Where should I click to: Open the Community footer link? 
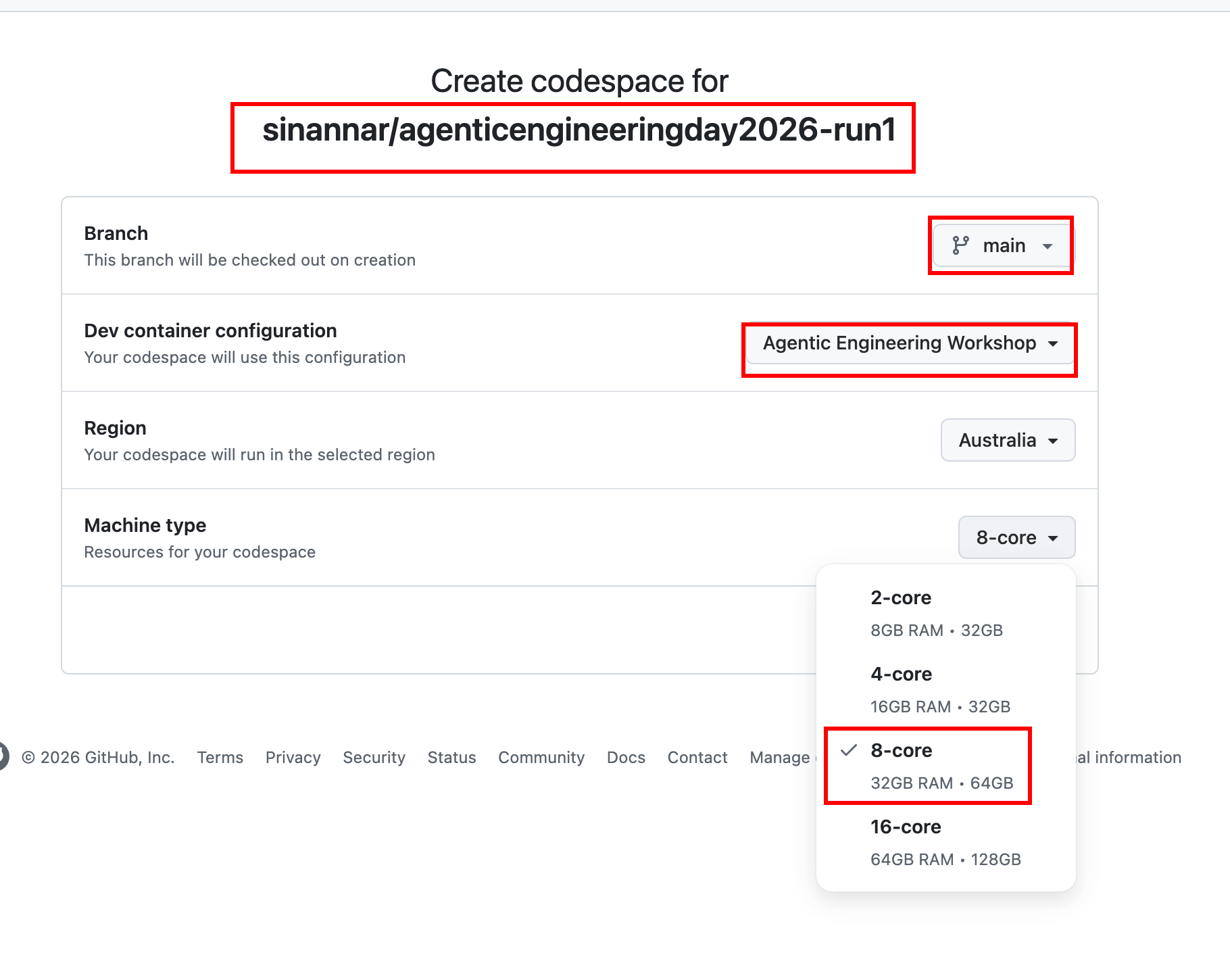point(541,757)
